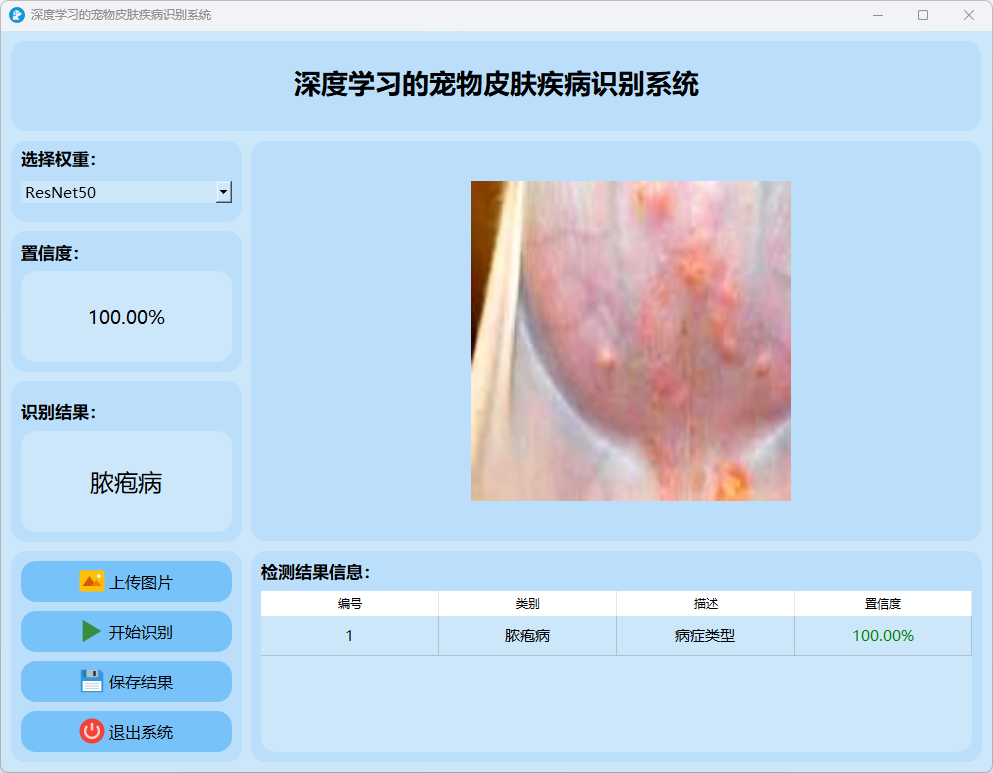The width and height of the screenshot is (993, 773).
Task: Select the table cell with number 1
Action: pyautogui.click(x=350, y=636)
